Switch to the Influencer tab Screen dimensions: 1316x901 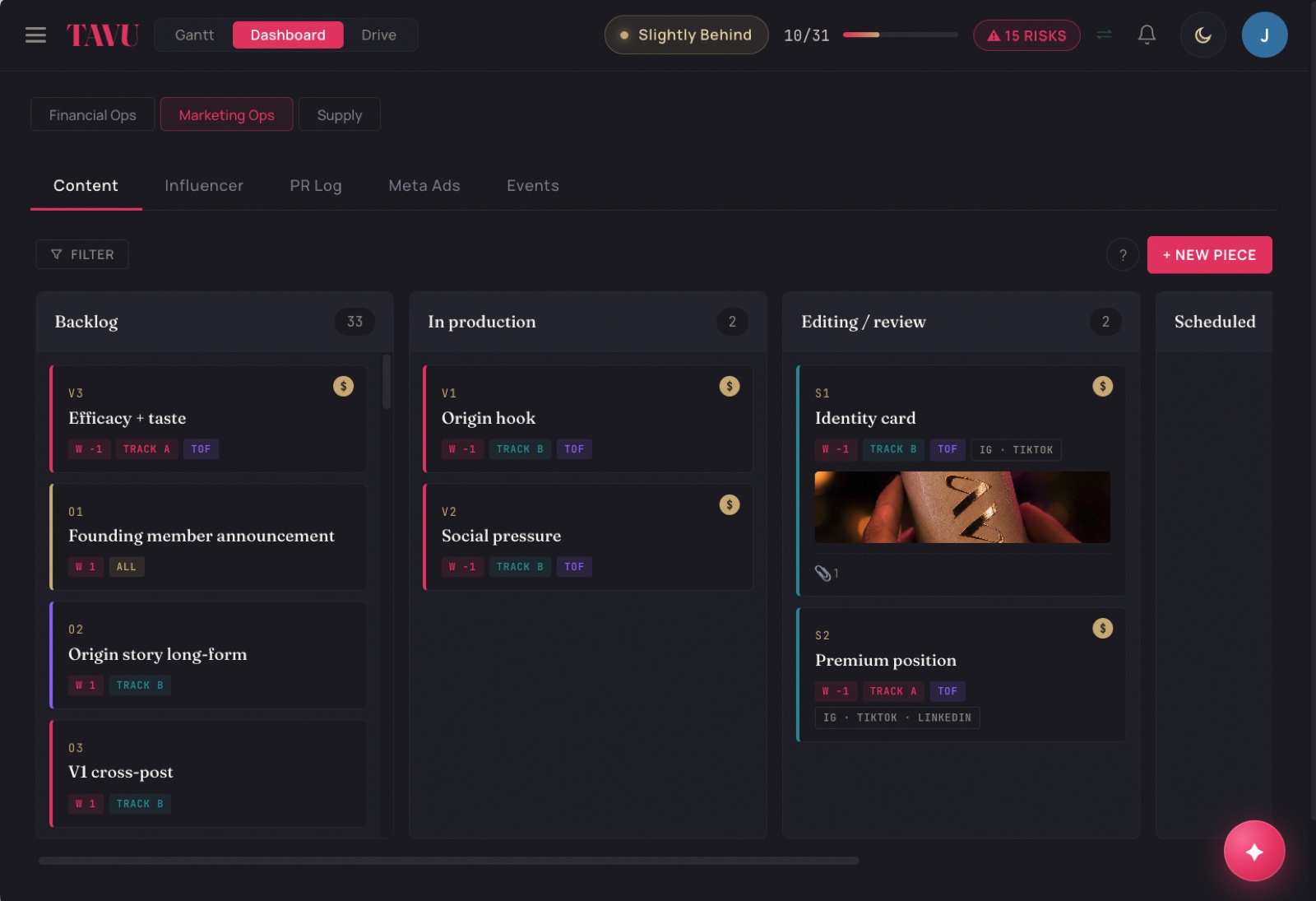(204, 186)
